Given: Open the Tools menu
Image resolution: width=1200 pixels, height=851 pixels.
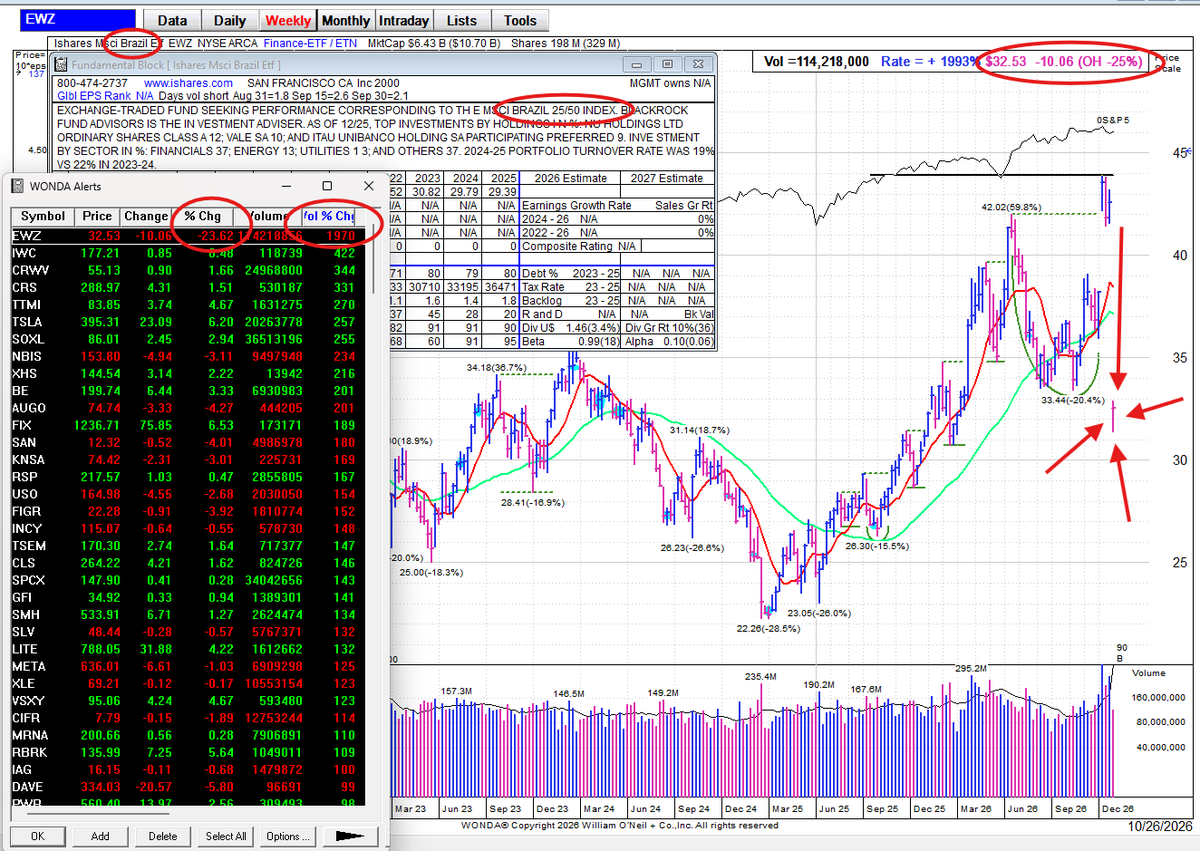Looking at the screenshot, I should [x=520, y=20].
